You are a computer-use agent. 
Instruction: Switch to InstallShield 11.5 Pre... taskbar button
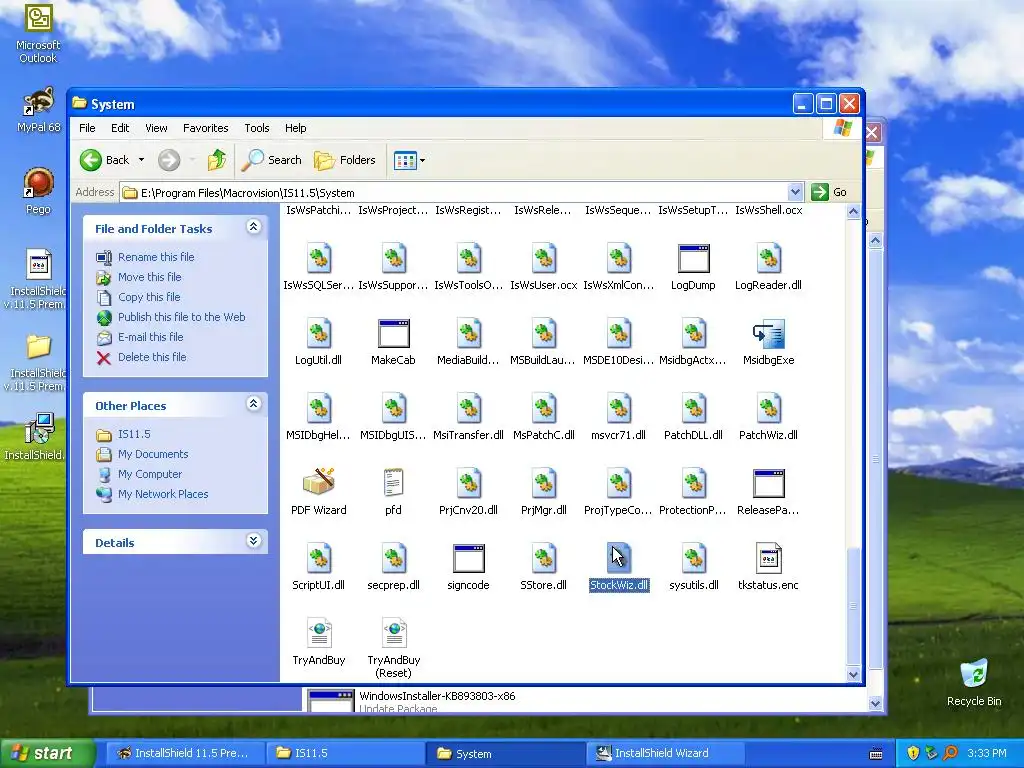coord(185,753)
